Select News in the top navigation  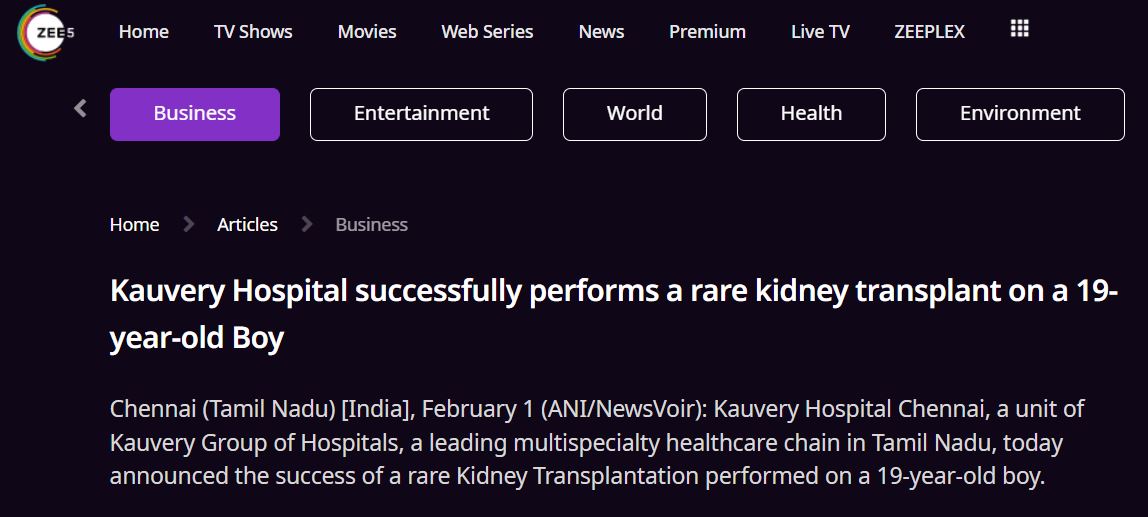point(601,32)
